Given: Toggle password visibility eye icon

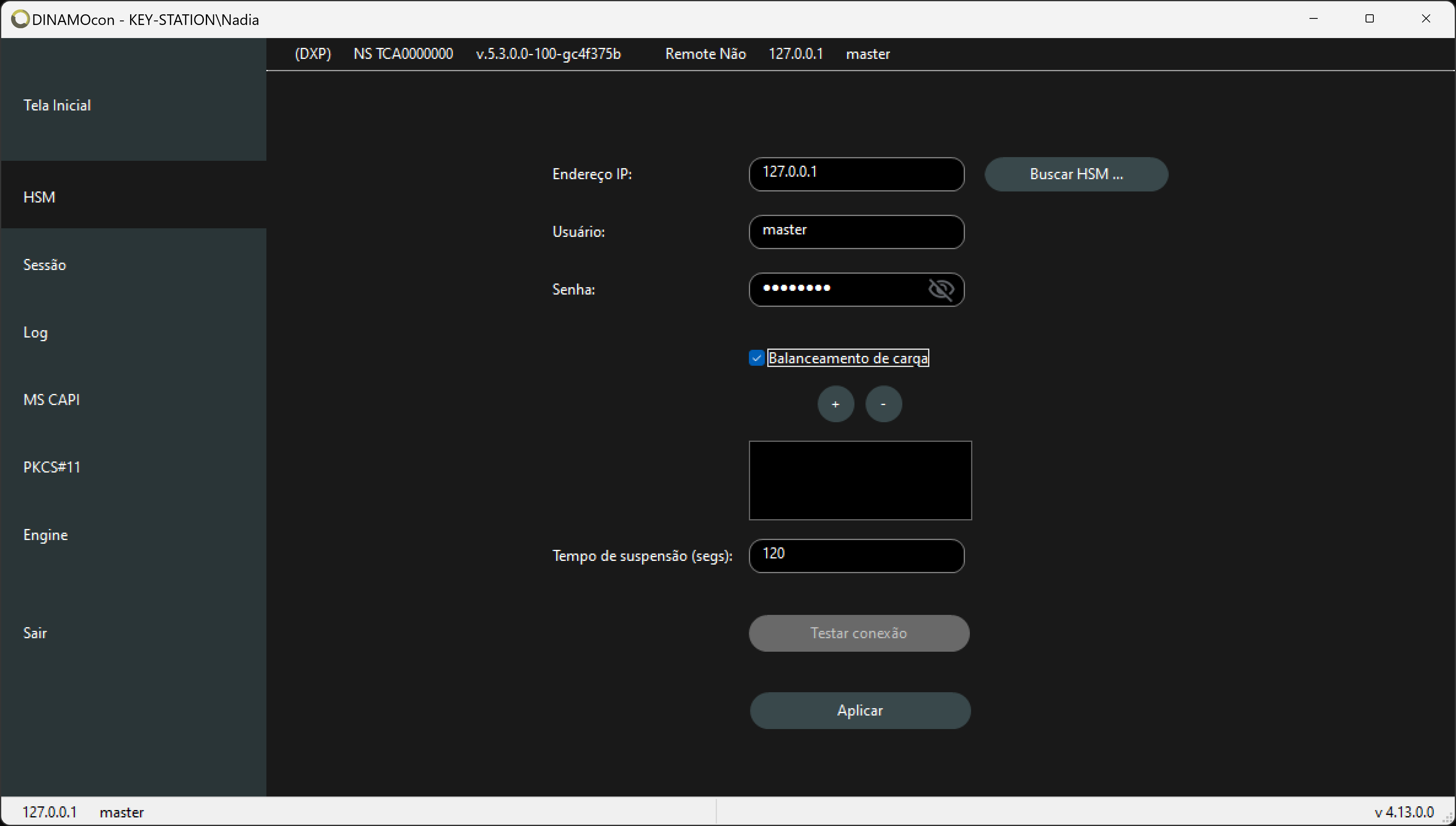Looking at the screenshot, I should (x=940, y=288).
